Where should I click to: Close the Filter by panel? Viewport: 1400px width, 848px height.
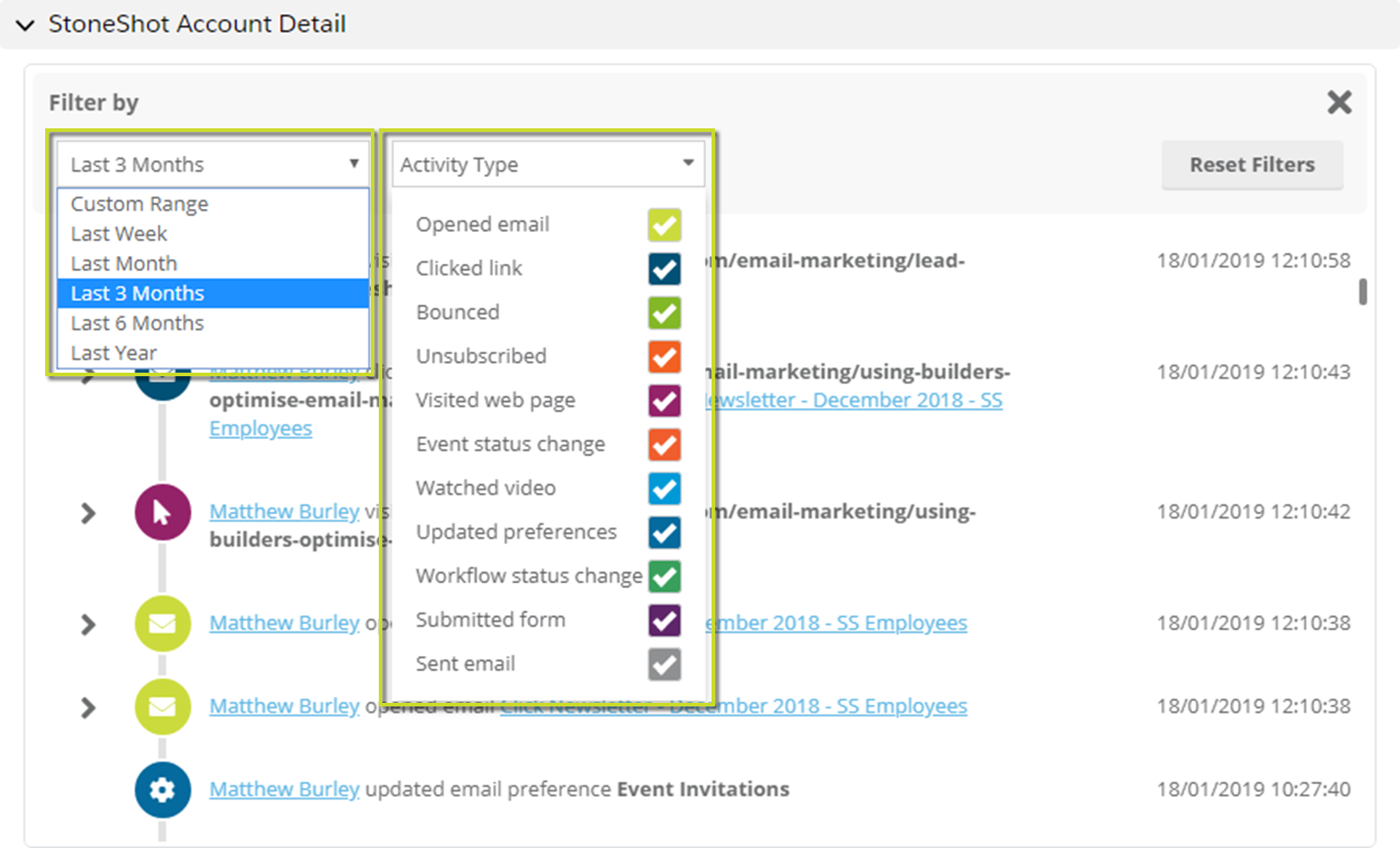point(1339,103)
